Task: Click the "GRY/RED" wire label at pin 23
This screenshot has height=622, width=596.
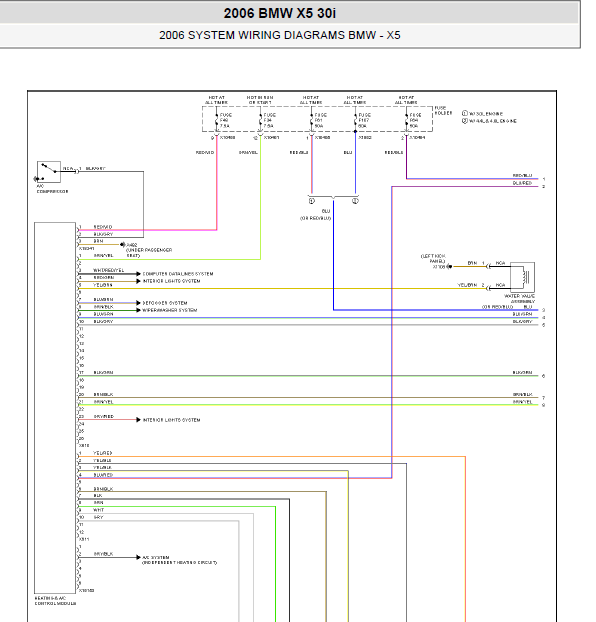Action: [104, 417]
